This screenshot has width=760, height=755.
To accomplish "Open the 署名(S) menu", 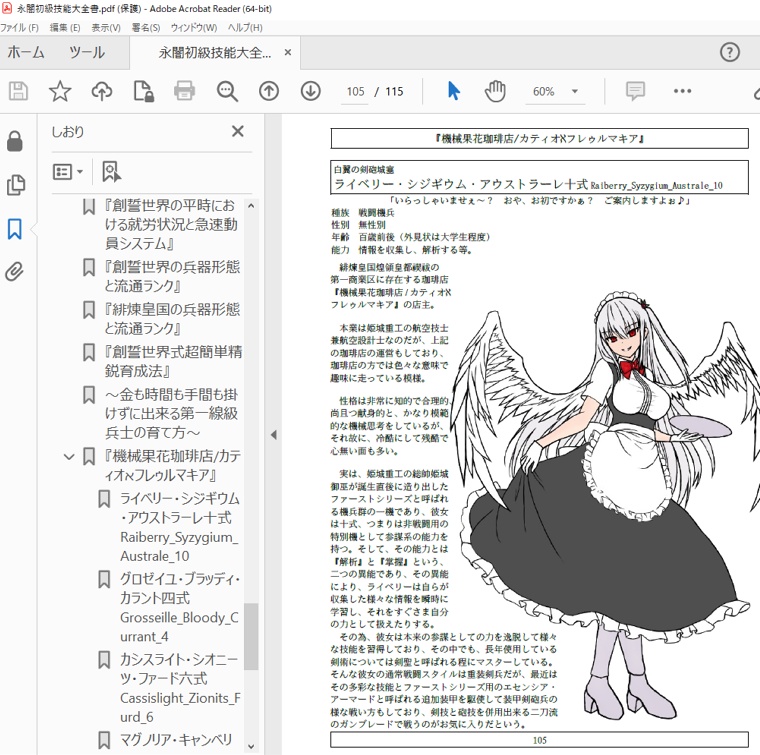I will (x=146, y=28).
